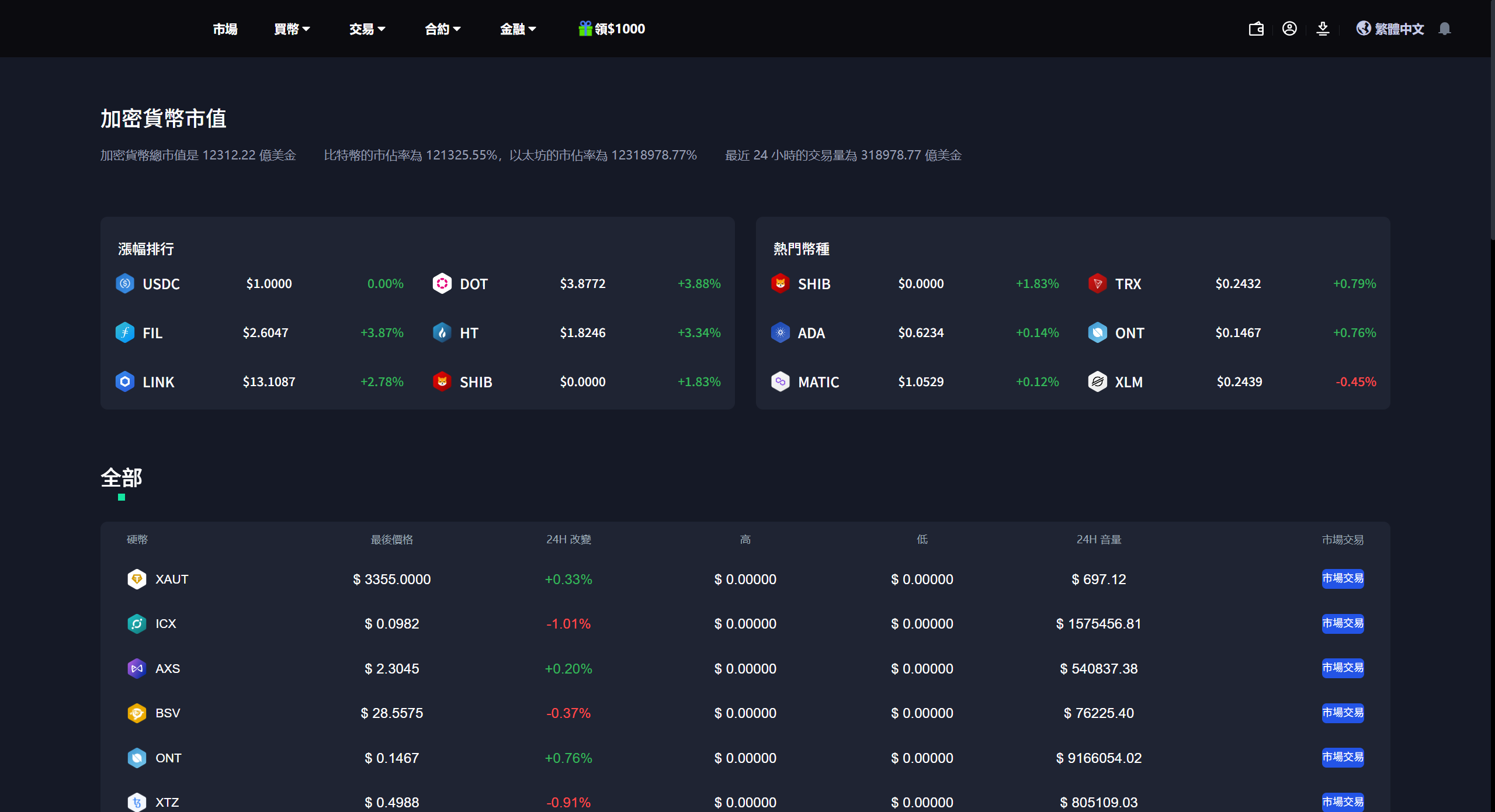Click the download app icon

(x=1323, y=29)
